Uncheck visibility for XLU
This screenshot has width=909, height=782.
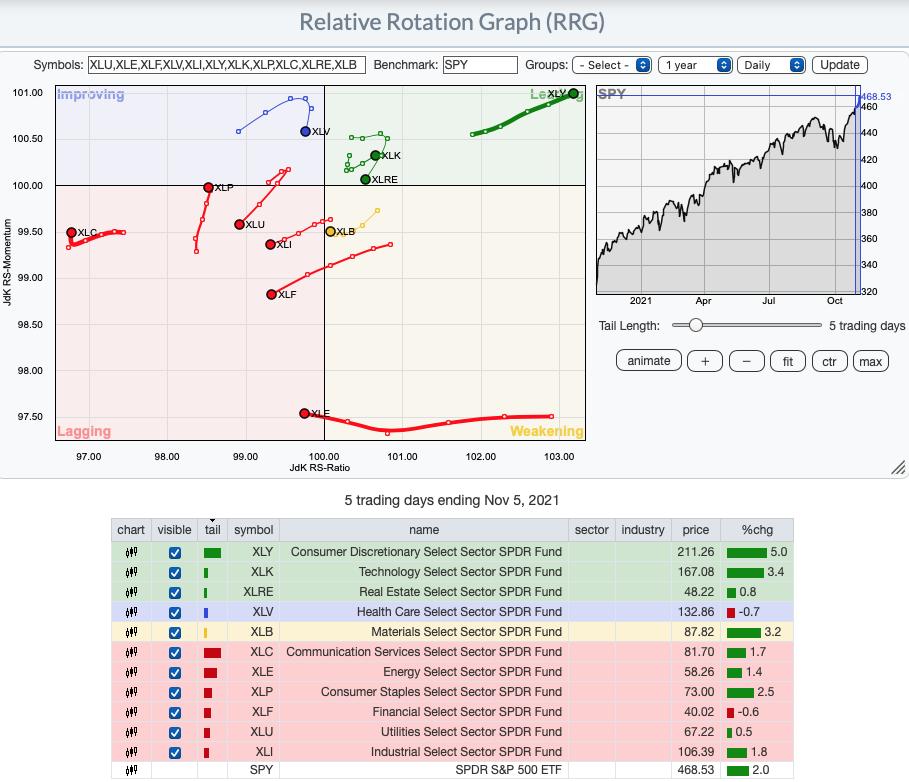point(174,733)
